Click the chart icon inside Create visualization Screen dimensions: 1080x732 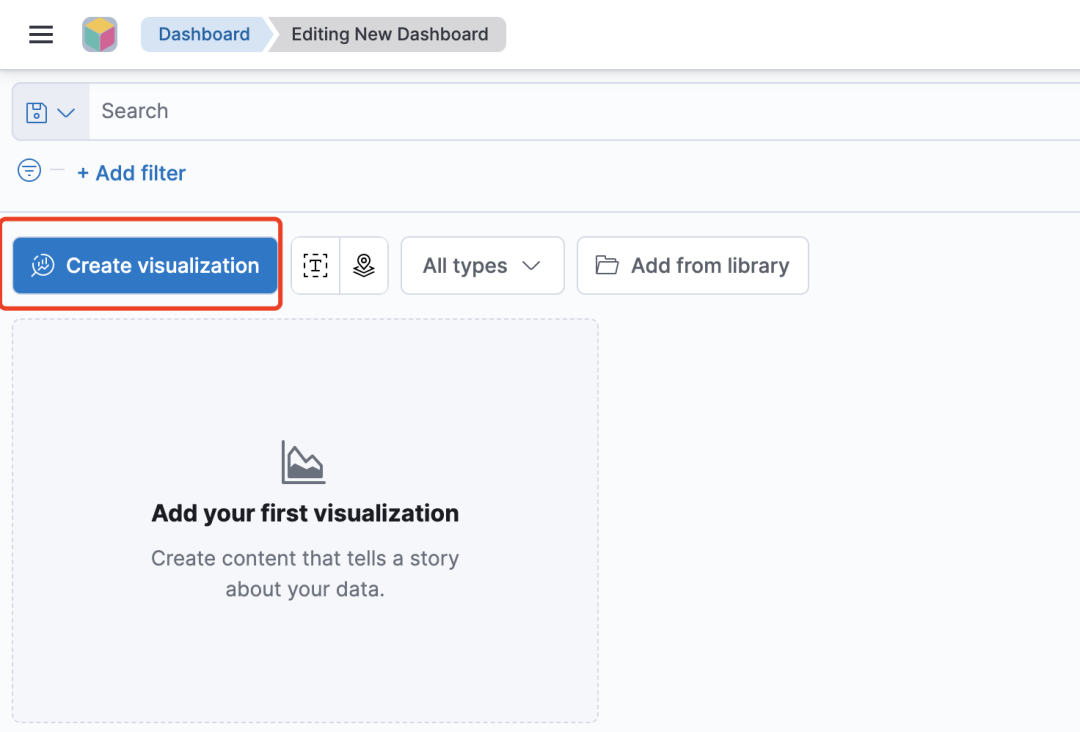coord(43,266)
